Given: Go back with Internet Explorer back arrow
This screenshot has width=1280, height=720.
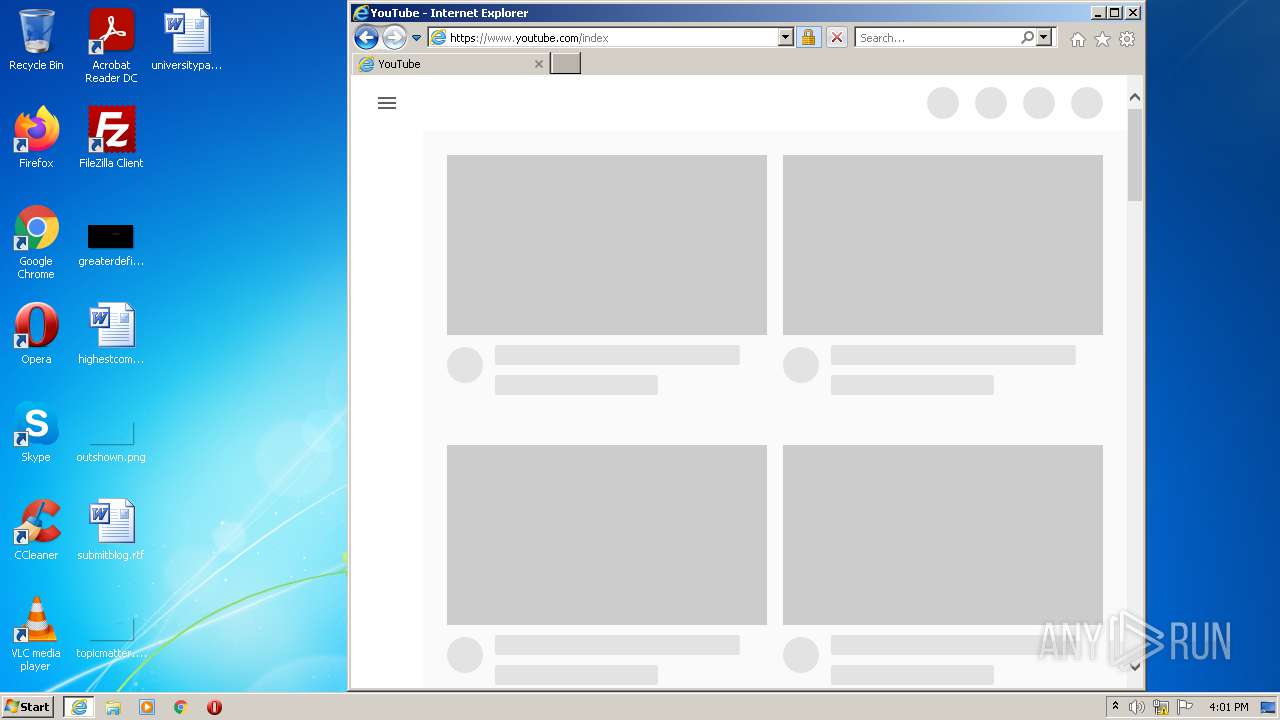Looking at the screenshot, I should (x=366, y=38).
